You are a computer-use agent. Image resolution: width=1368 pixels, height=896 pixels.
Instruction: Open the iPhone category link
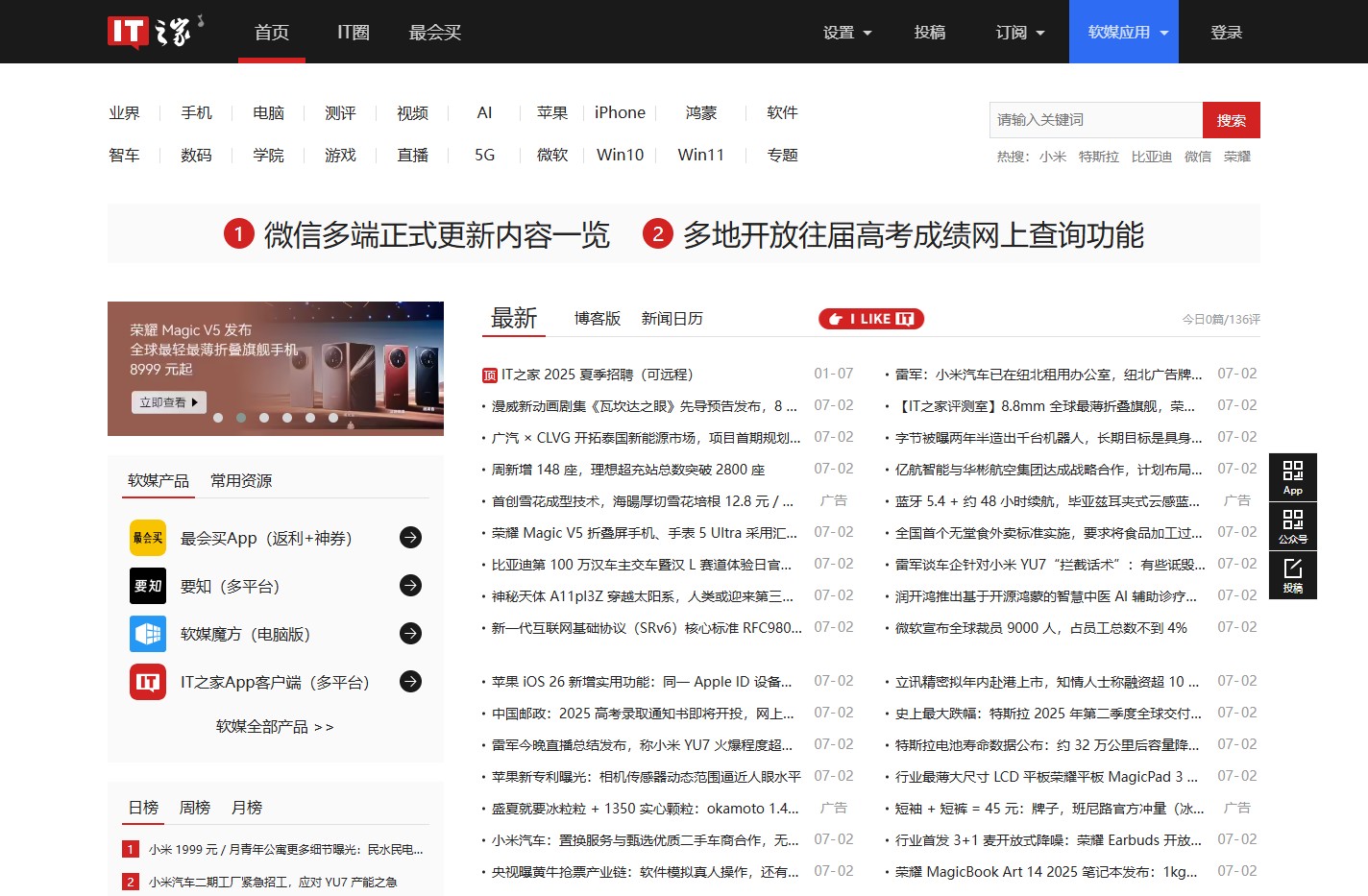[620, 112]
